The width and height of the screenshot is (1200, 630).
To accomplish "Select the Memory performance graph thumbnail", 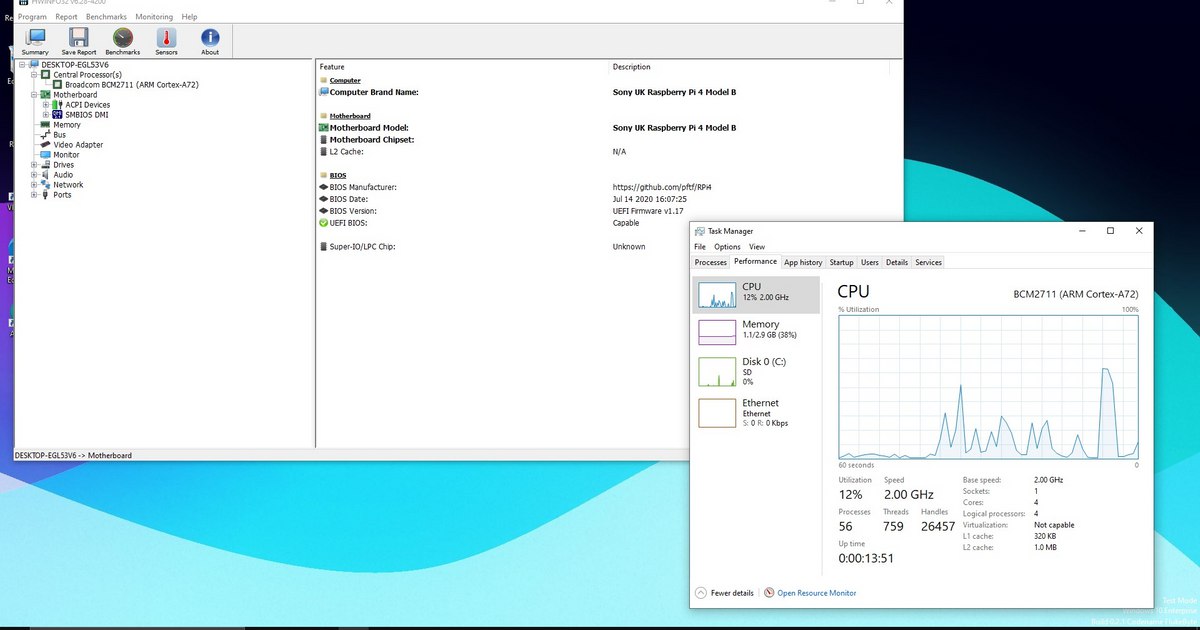I will 717,331.
